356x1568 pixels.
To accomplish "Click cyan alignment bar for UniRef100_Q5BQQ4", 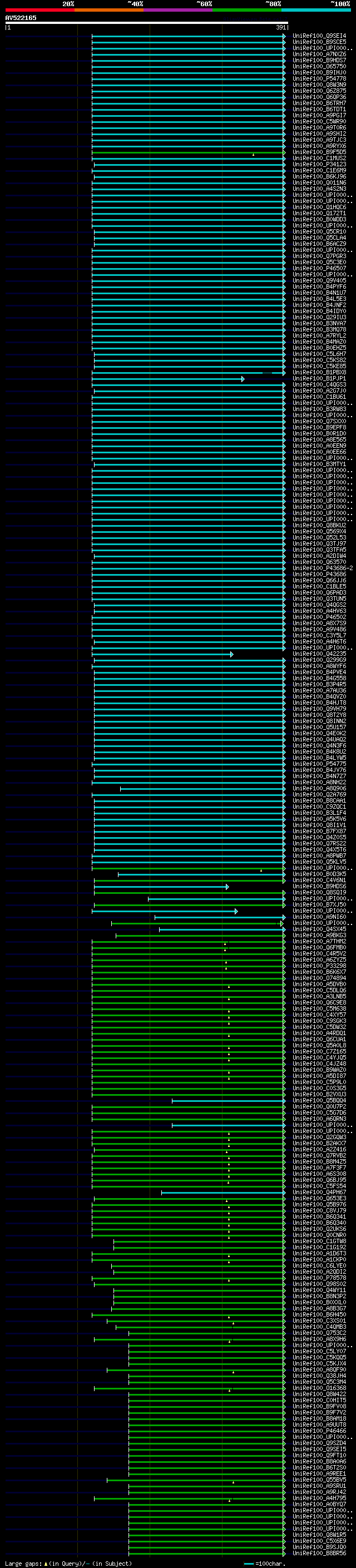I will tap(228, 1101).
